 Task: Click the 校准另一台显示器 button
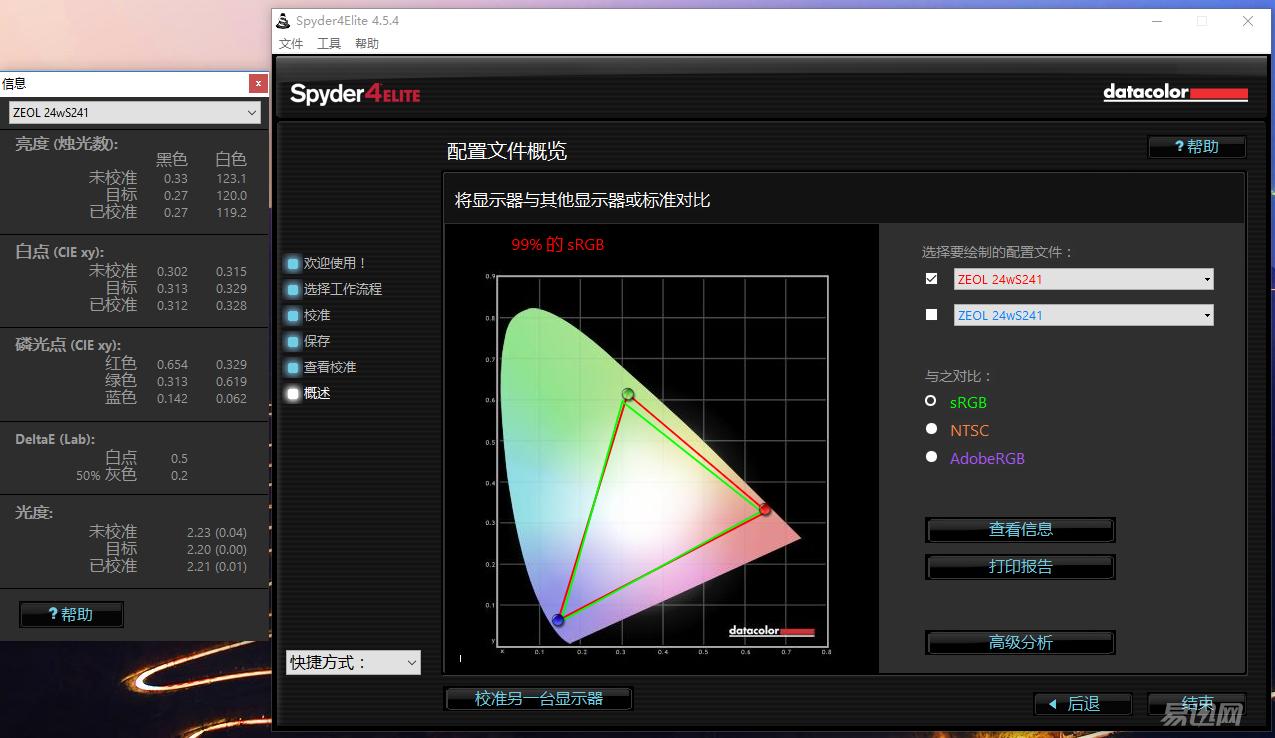coord(539,698)
